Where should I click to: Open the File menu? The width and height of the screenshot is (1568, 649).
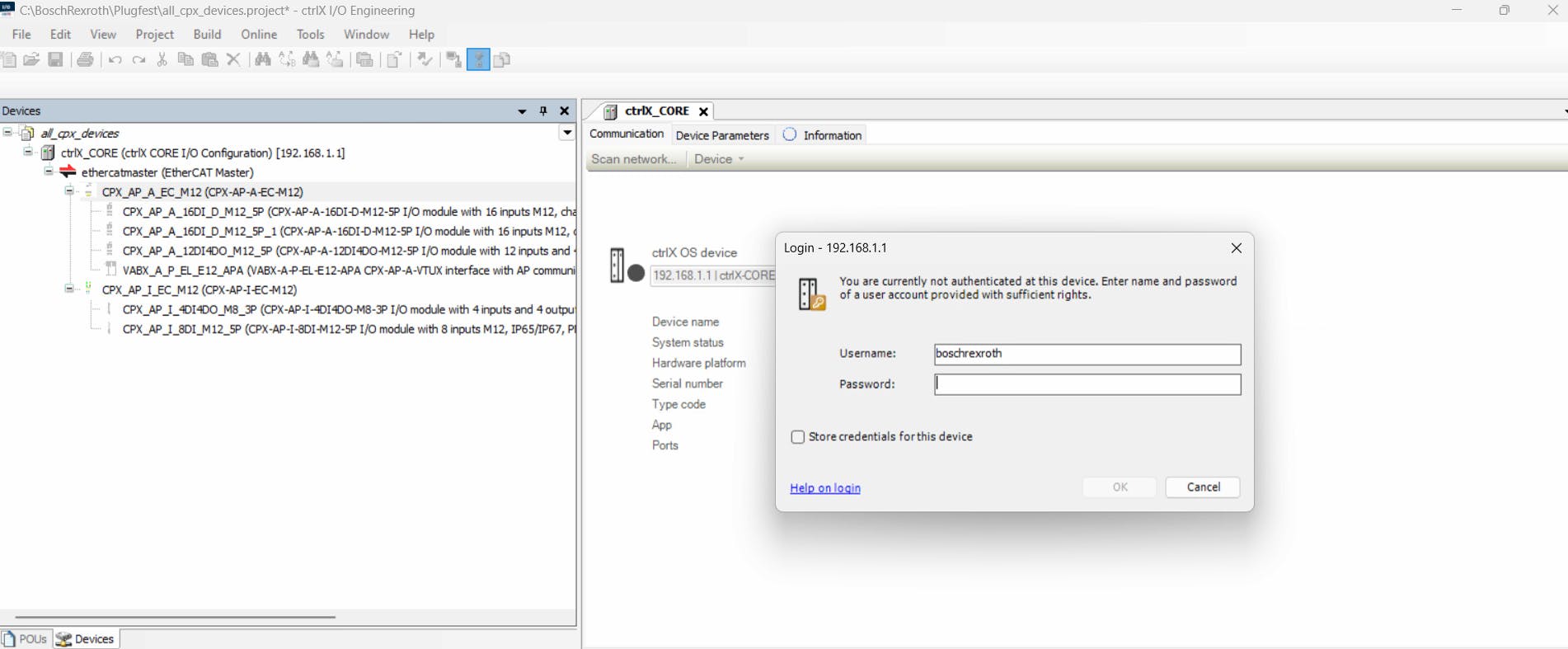coord(21,34)
